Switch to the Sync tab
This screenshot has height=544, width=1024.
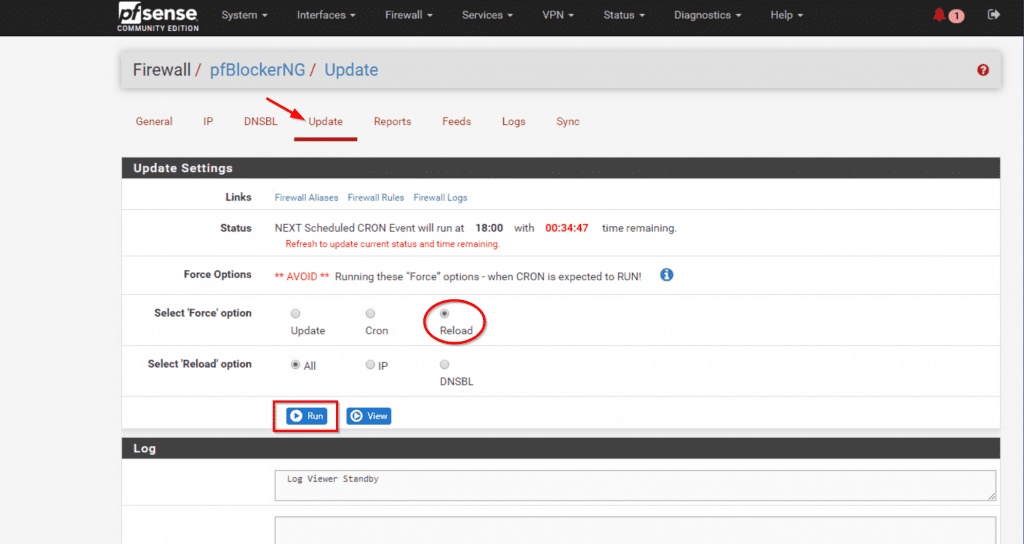568,121
